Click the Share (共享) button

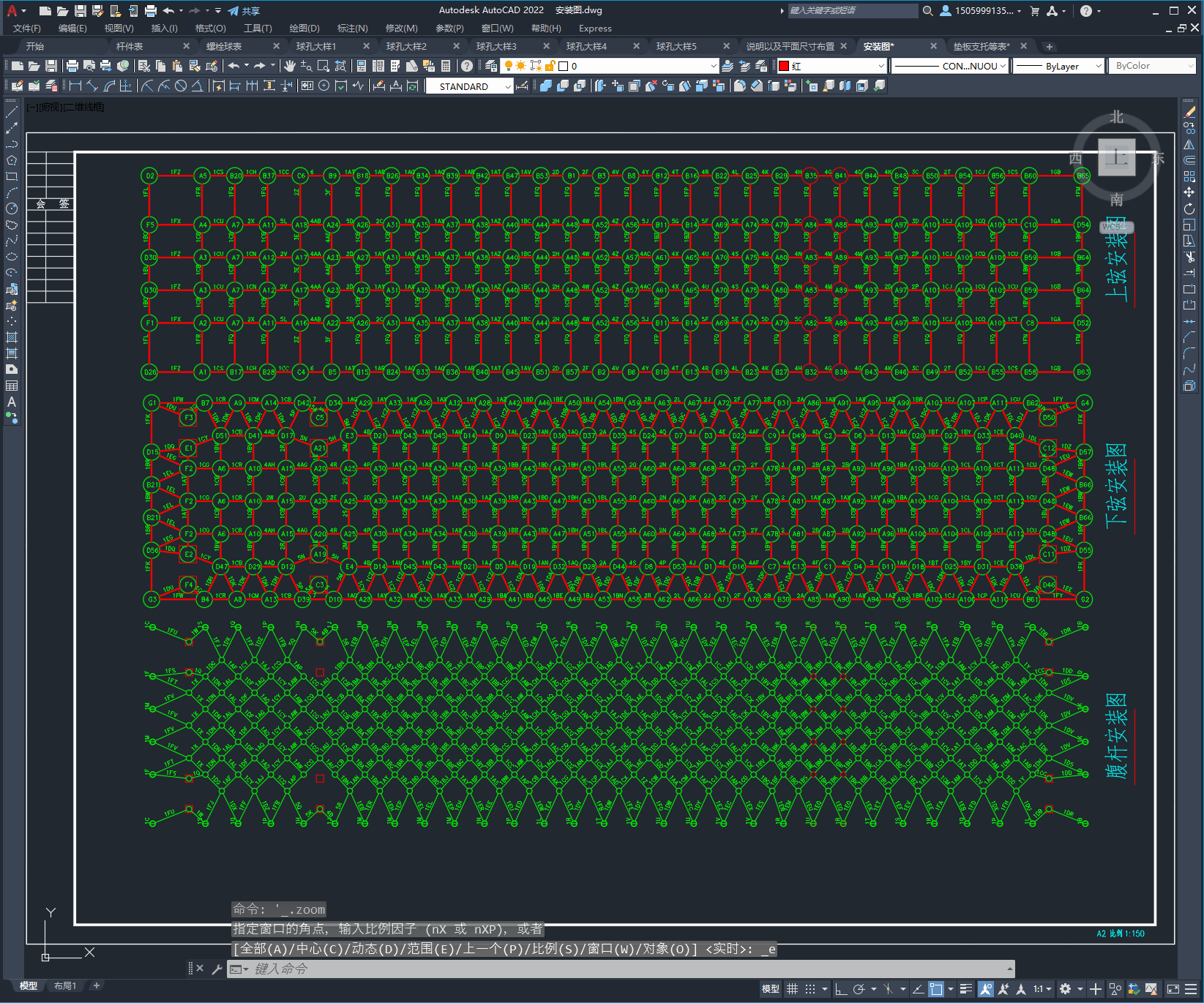[x=244, y=10]
